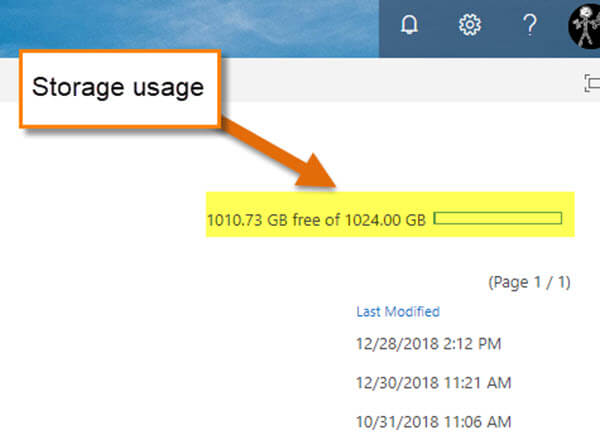Click the words 'free of' in storage text
600x440 pixels.
316,220
